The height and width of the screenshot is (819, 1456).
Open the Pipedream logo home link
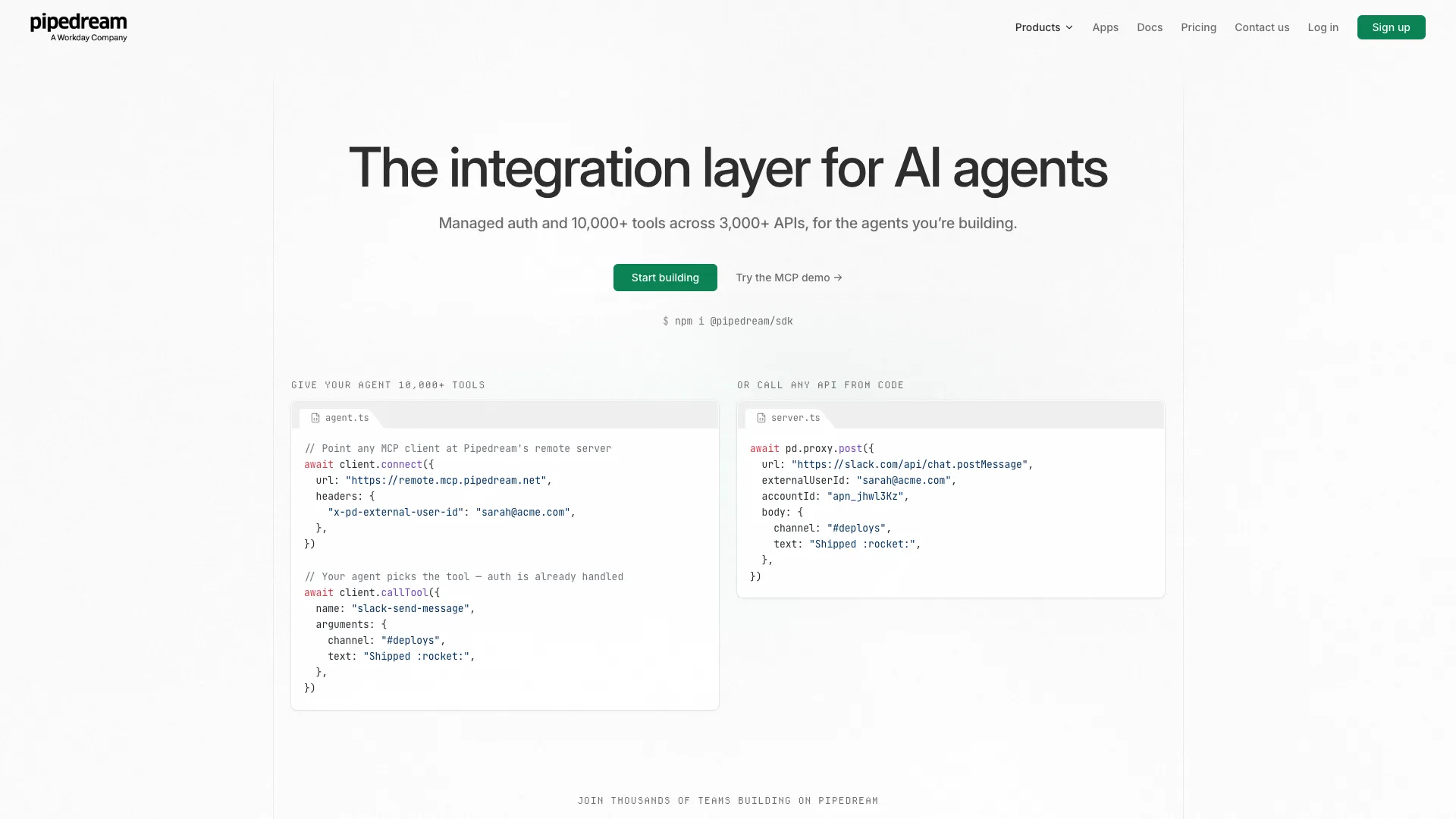(x=78, y=27)
